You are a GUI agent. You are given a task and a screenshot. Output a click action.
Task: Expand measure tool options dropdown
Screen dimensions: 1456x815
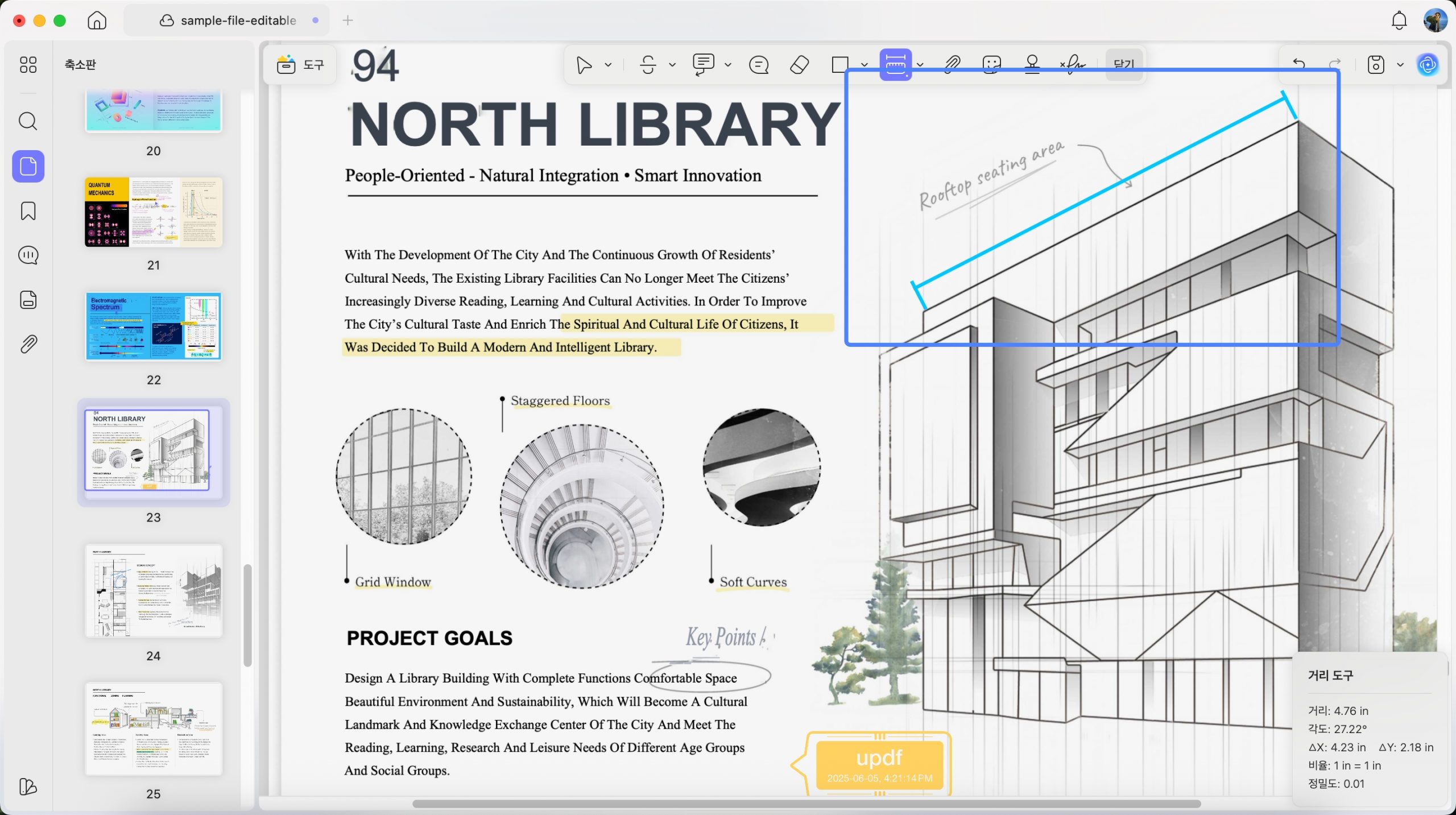point(920,65)
